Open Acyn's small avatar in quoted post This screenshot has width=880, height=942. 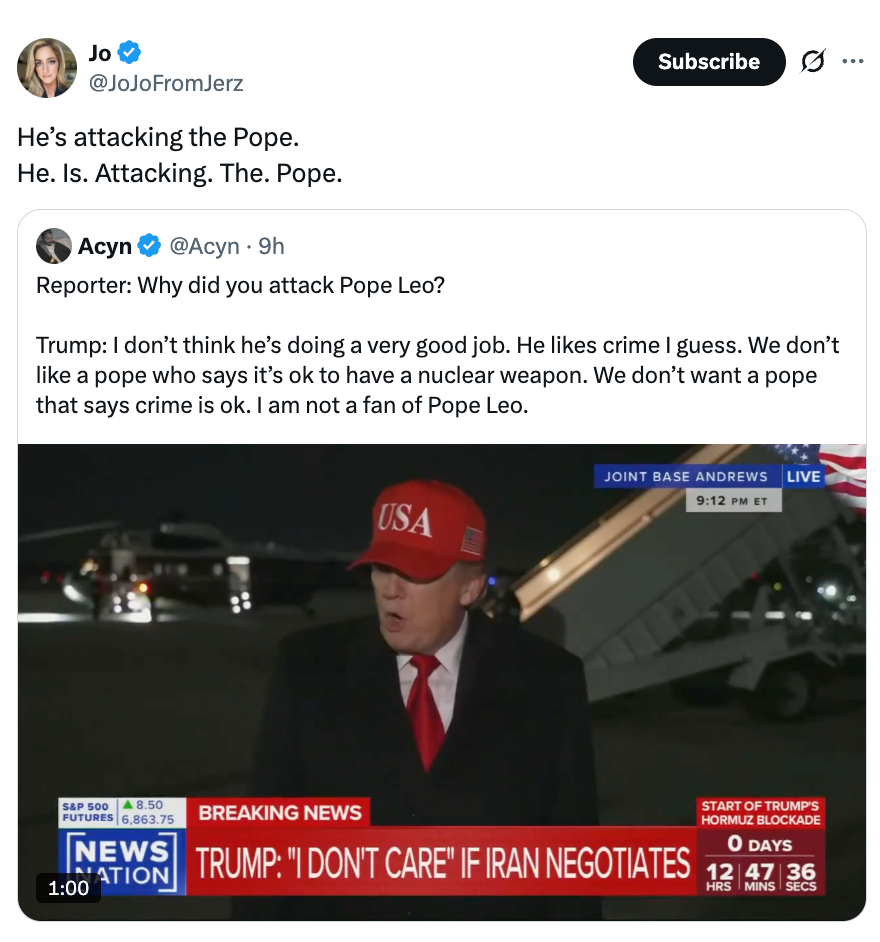click(x=54, y=246)
